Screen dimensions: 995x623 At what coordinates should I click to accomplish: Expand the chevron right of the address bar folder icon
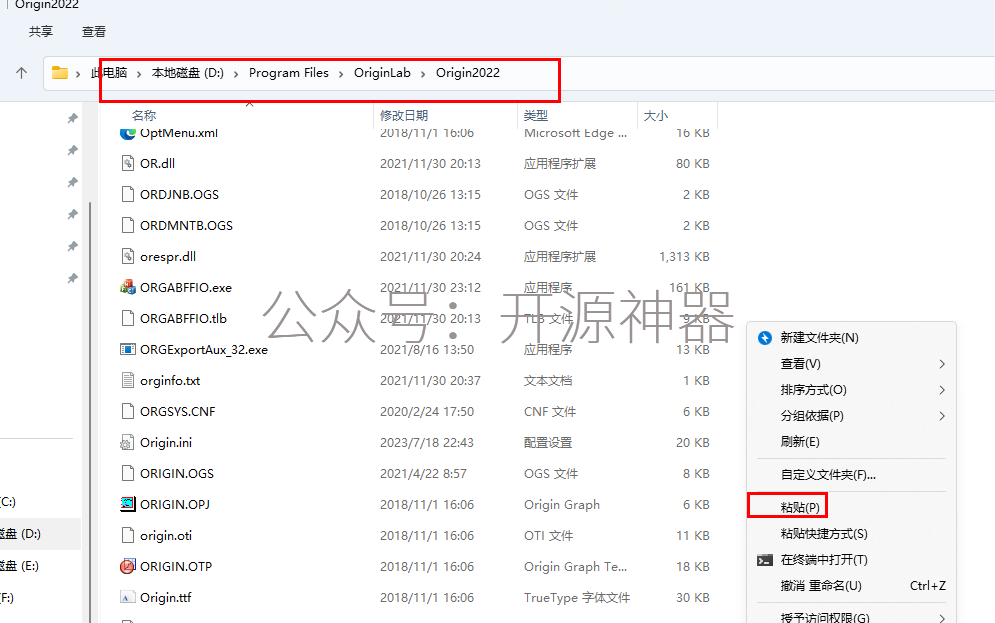pyautogui.click(x=78, y=74)
